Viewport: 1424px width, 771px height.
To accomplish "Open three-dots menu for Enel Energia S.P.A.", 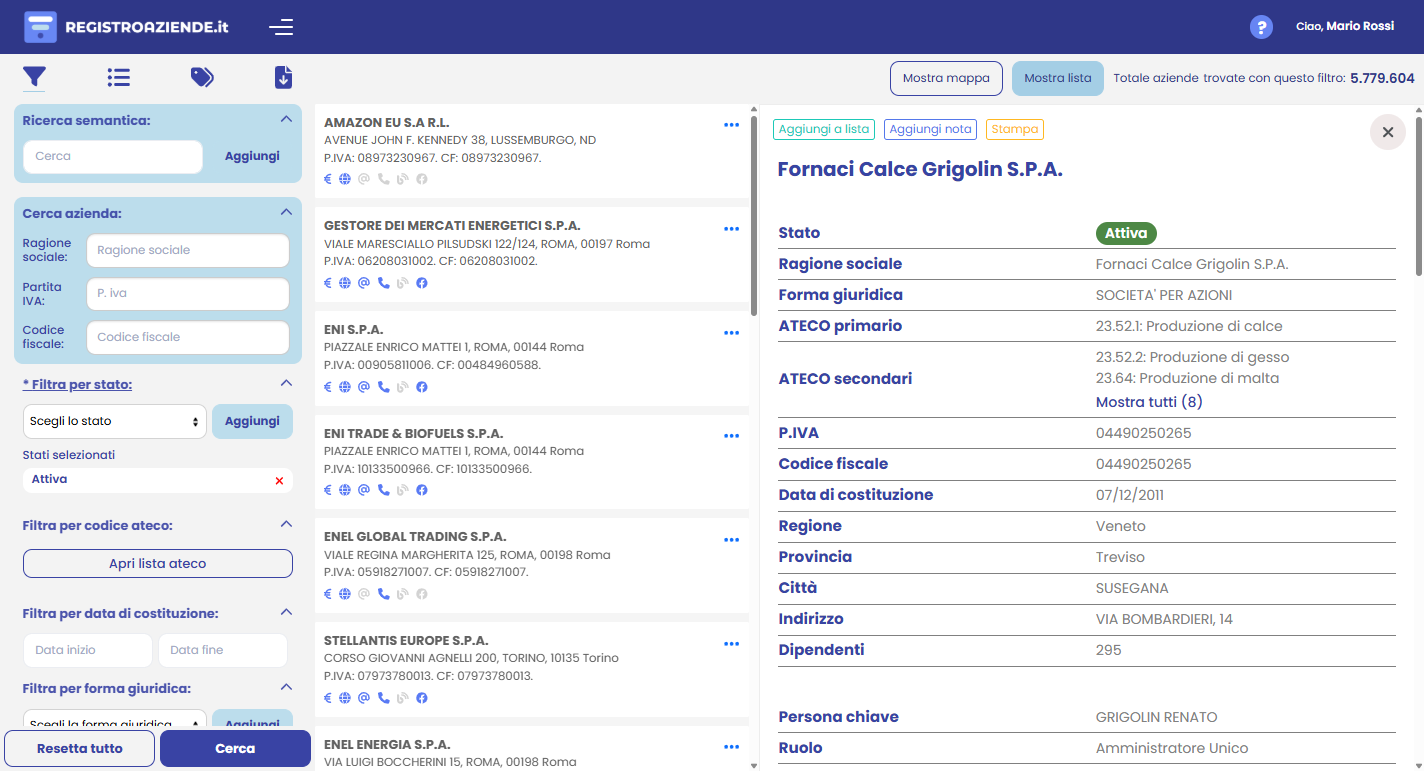I will coord(731,747).
